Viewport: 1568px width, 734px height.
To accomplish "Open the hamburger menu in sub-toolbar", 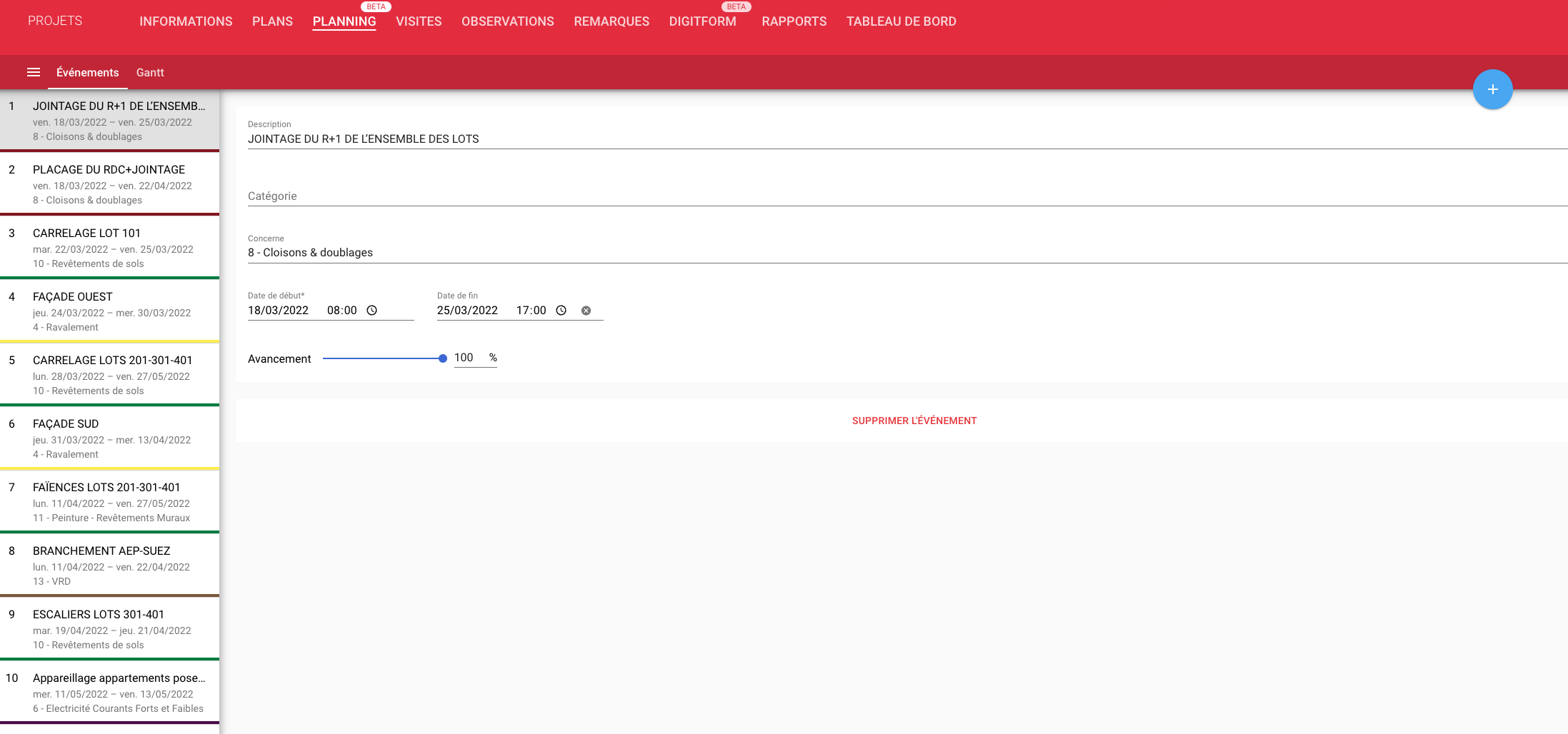I will pos(33,72).
